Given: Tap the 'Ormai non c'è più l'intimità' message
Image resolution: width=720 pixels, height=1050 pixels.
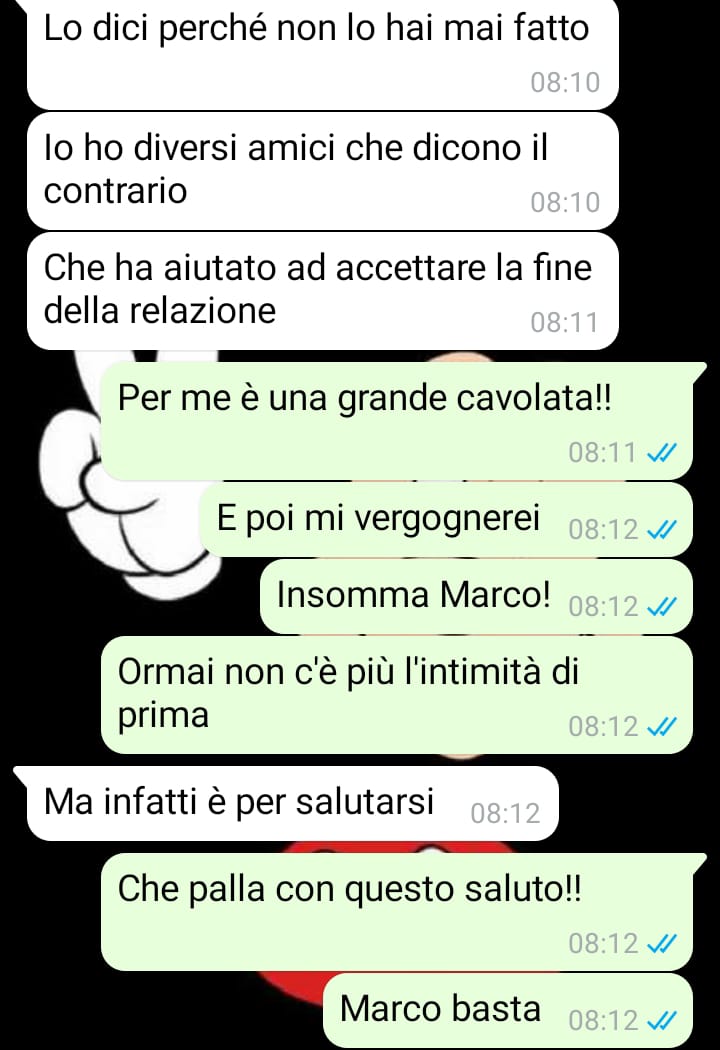Looking at the screenshot, I should (x=397, y=695).
